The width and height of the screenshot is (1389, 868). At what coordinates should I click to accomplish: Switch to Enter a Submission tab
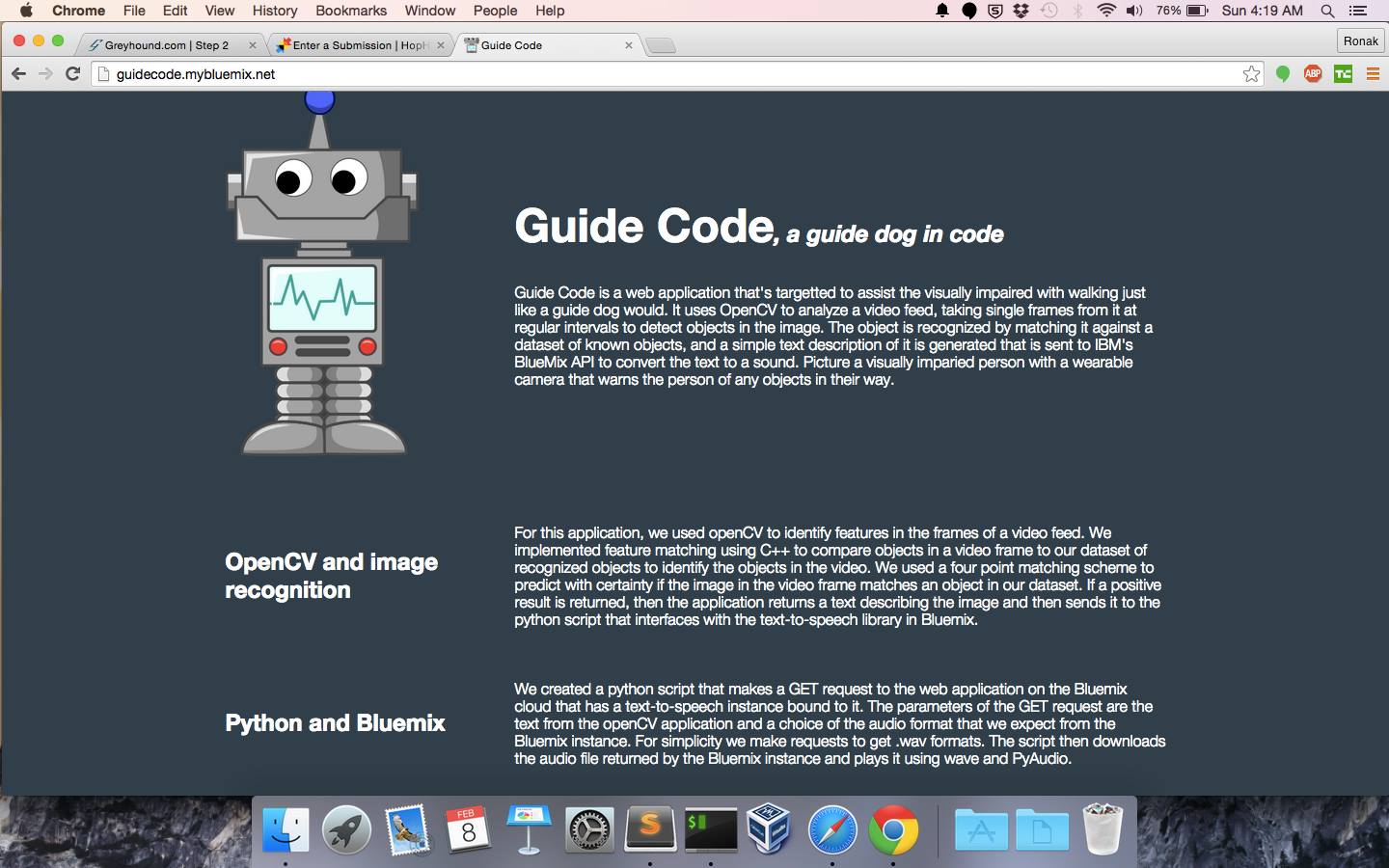360,45
